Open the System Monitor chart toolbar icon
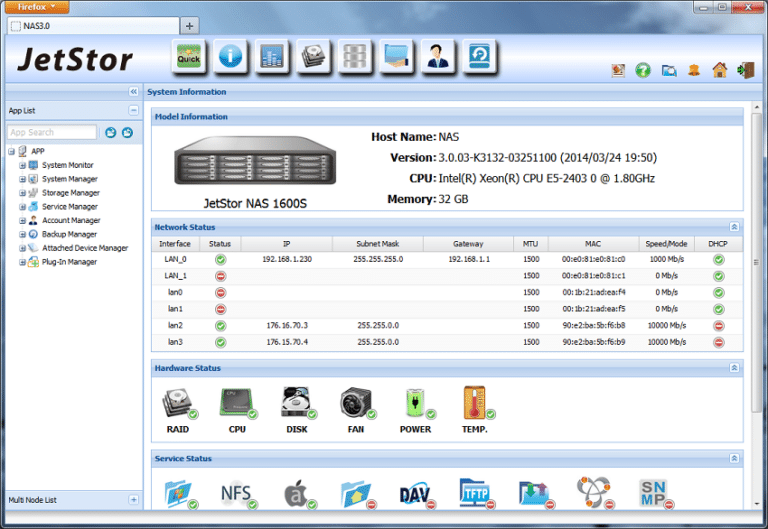Screen dimensions: 768x529 [272, 56]
